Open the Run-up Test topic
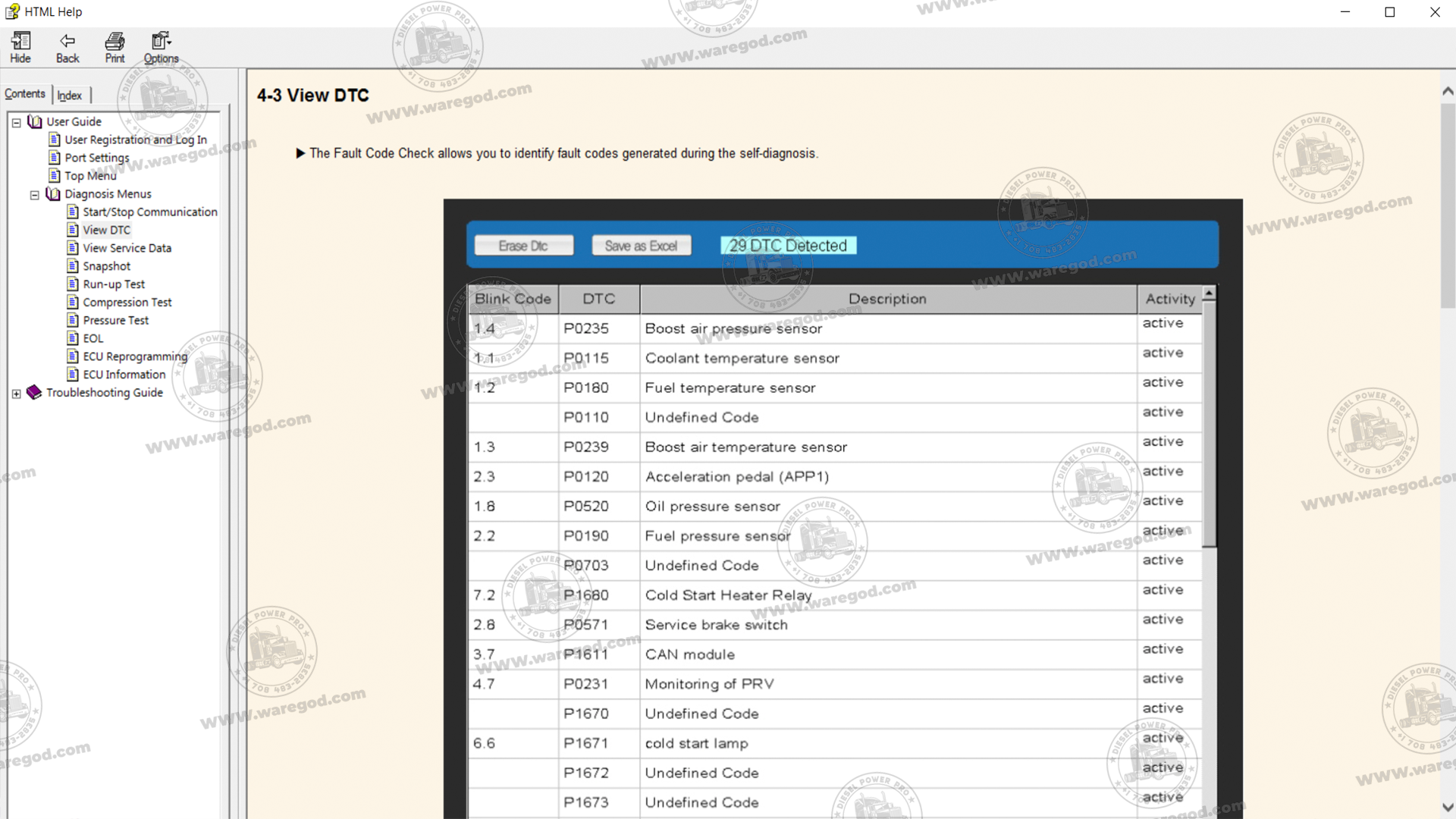Viewport: 1456px width, 819px height. pos(114,284)
